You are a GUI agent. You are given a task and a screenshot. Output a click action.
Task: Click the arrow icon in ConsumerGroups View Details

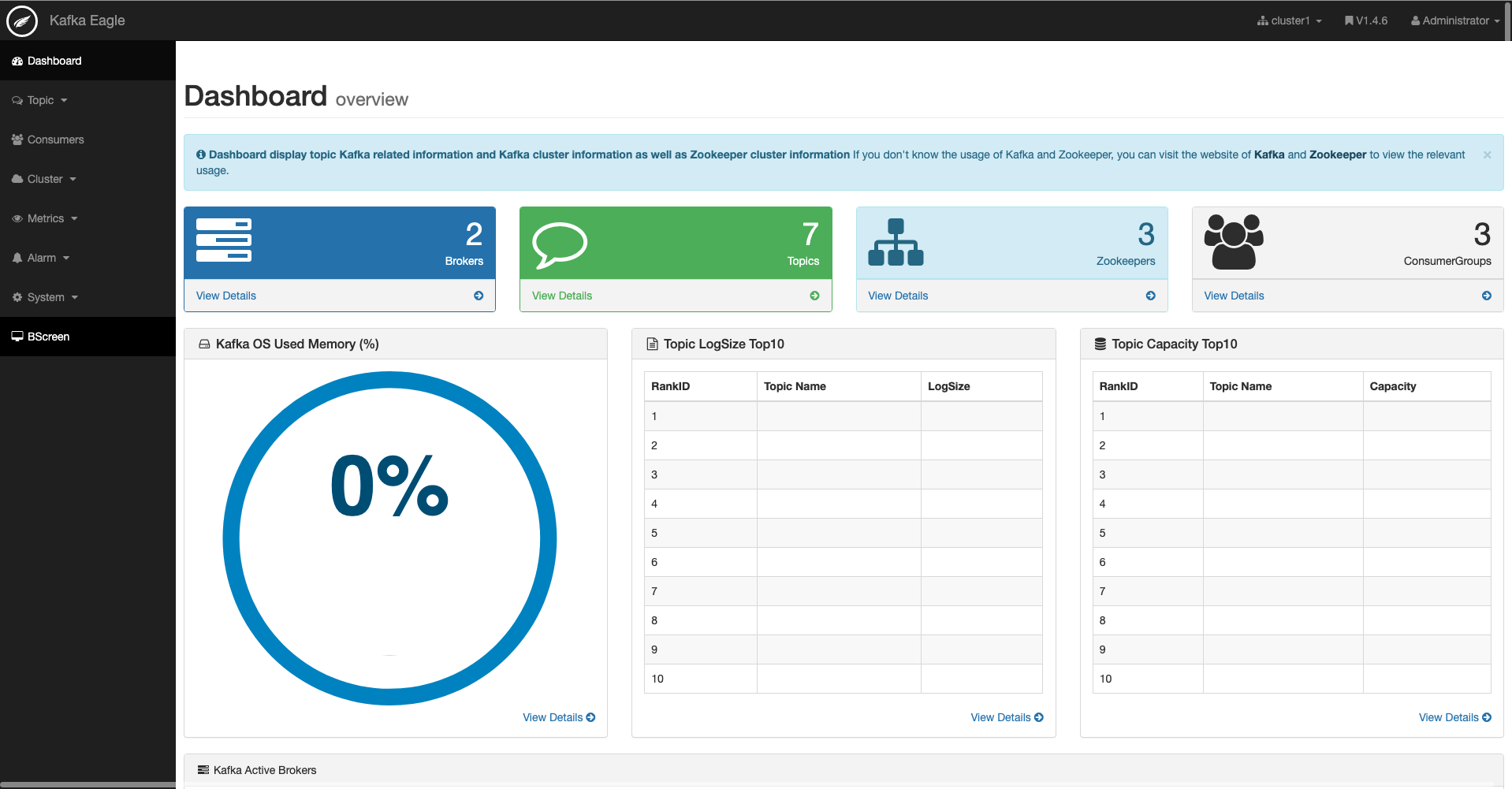[x=1487, y=296]
